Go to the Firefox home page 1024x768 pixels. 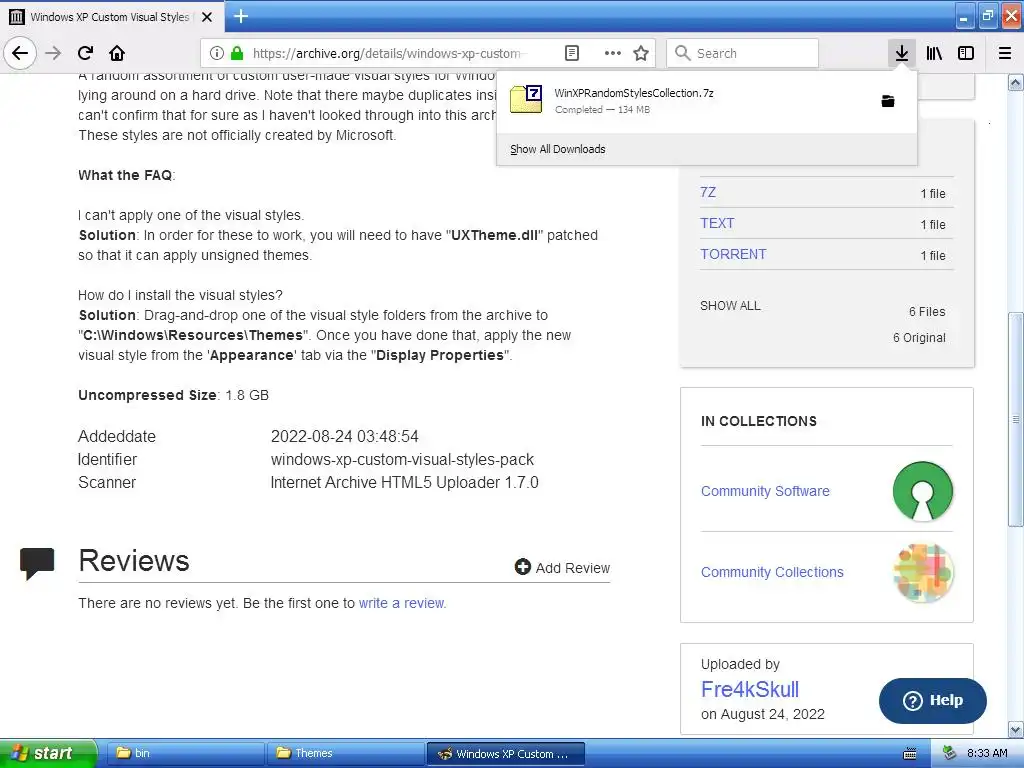tap(117, 53)
